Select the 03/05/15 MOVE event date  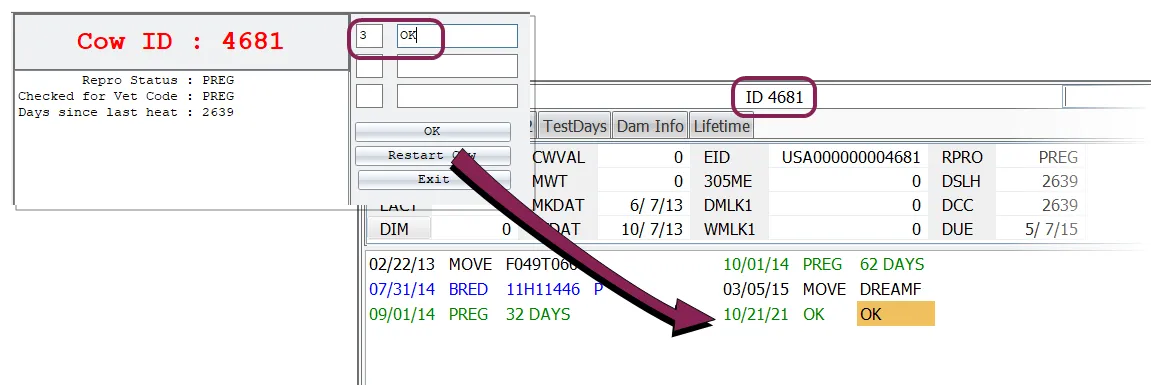(757, 289)
